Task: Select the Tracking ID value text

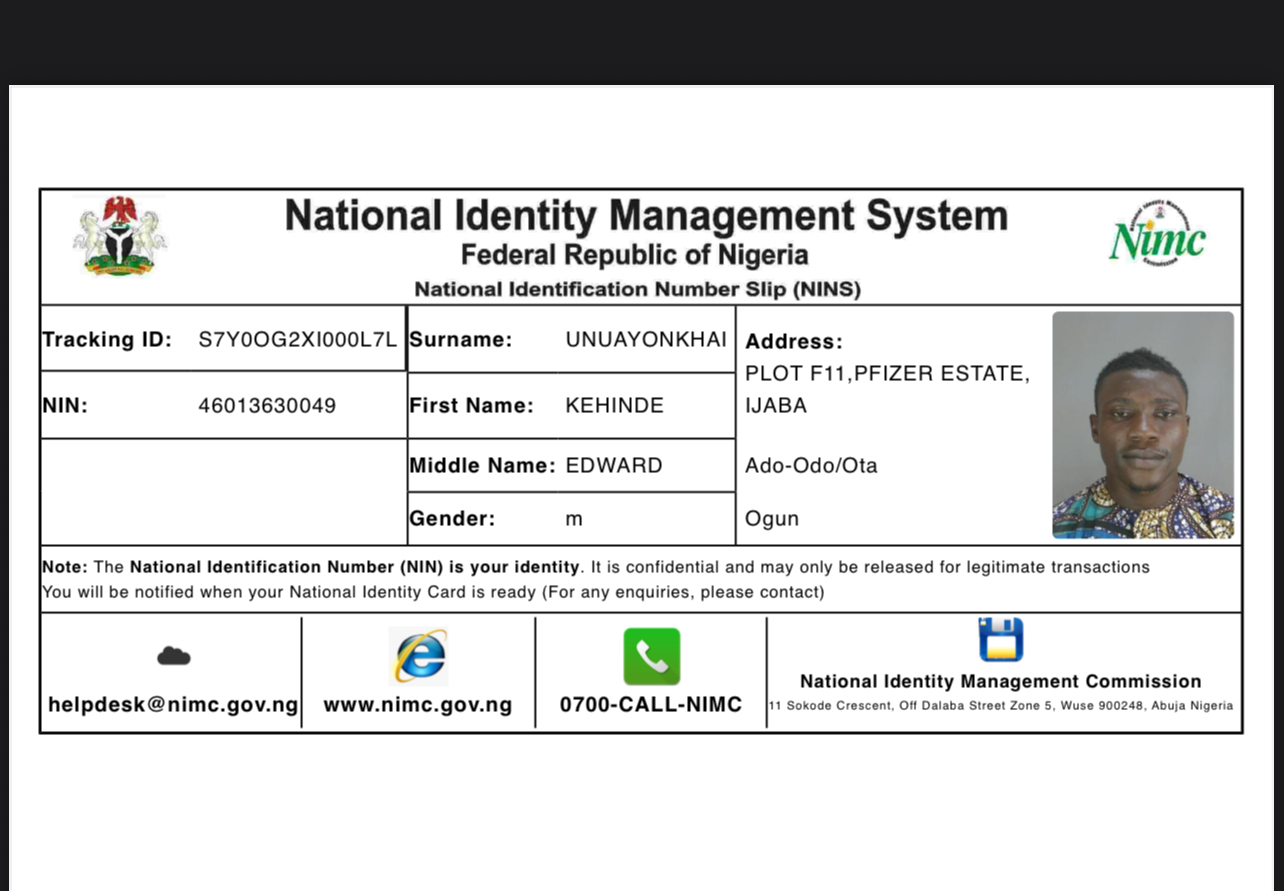Action: [x=297, y=339]
